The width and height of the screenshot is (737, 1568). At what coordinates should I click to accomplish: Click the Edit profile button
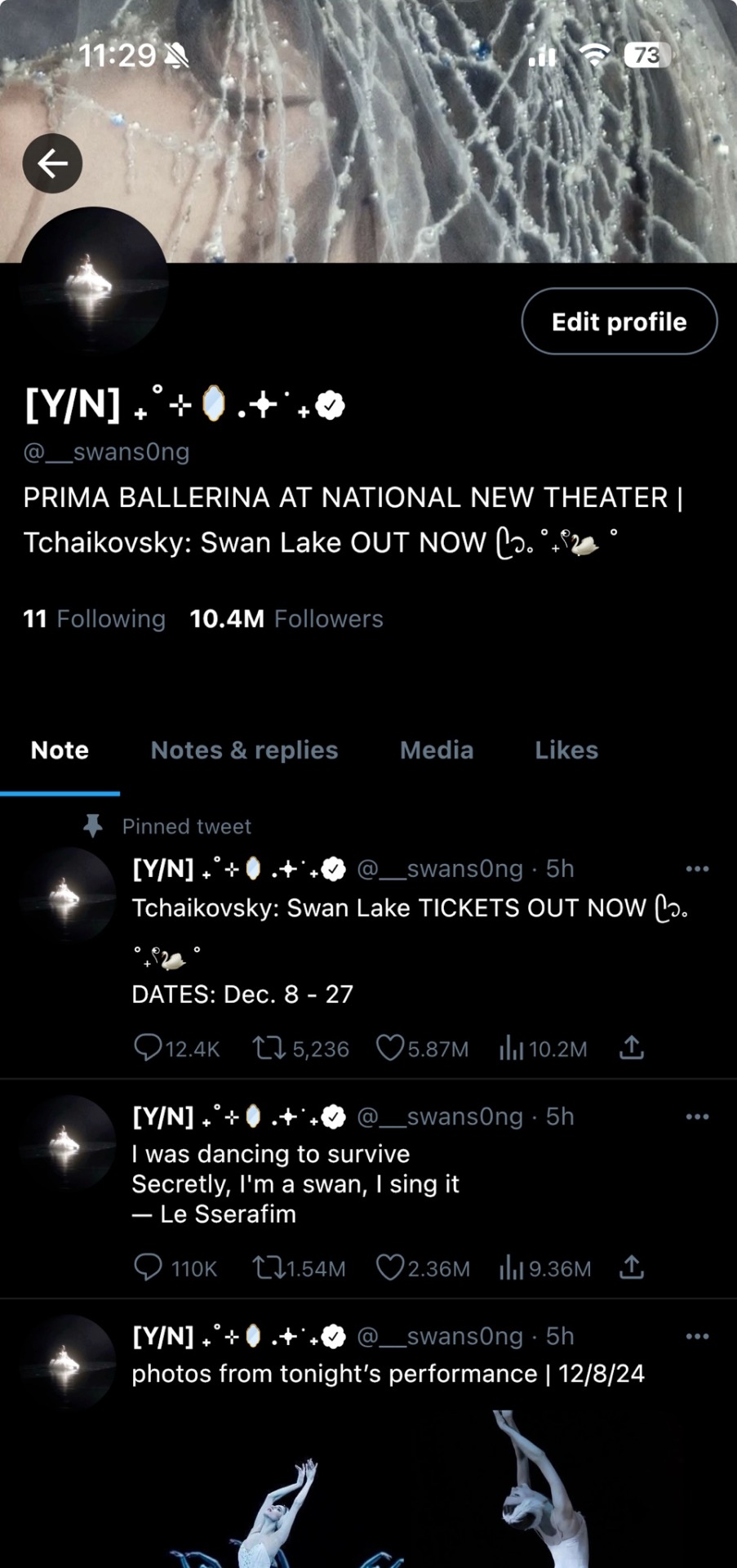[x=619, y=322]
